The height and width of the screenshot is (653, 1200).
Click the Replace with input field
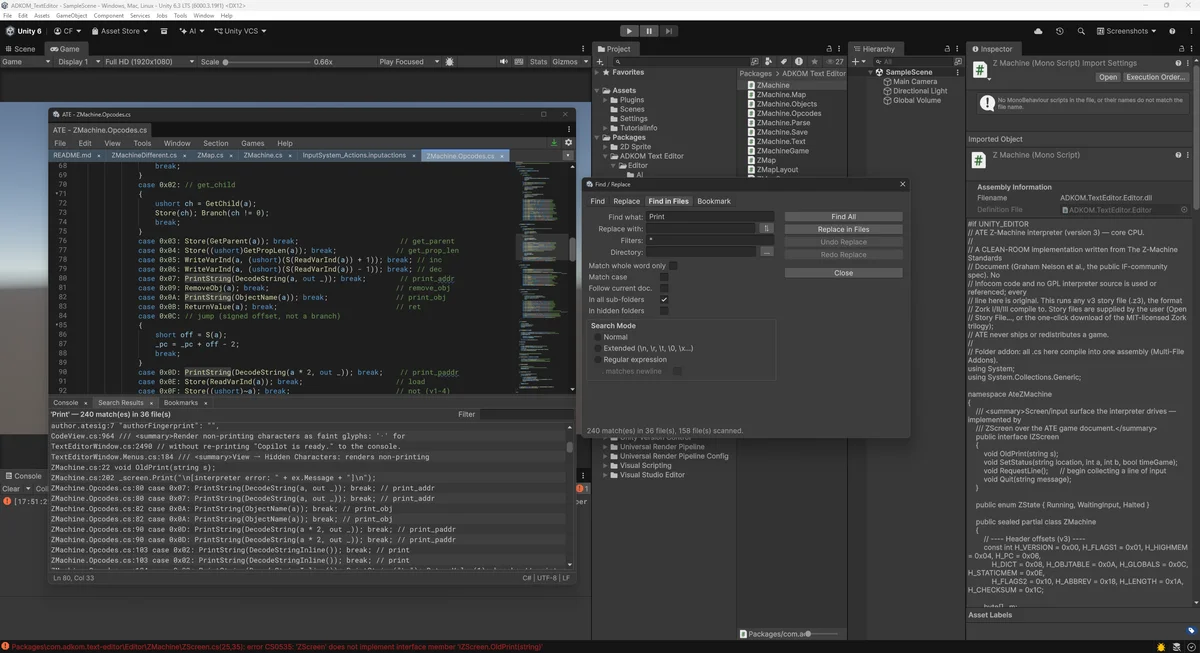[x=701, y=229]
